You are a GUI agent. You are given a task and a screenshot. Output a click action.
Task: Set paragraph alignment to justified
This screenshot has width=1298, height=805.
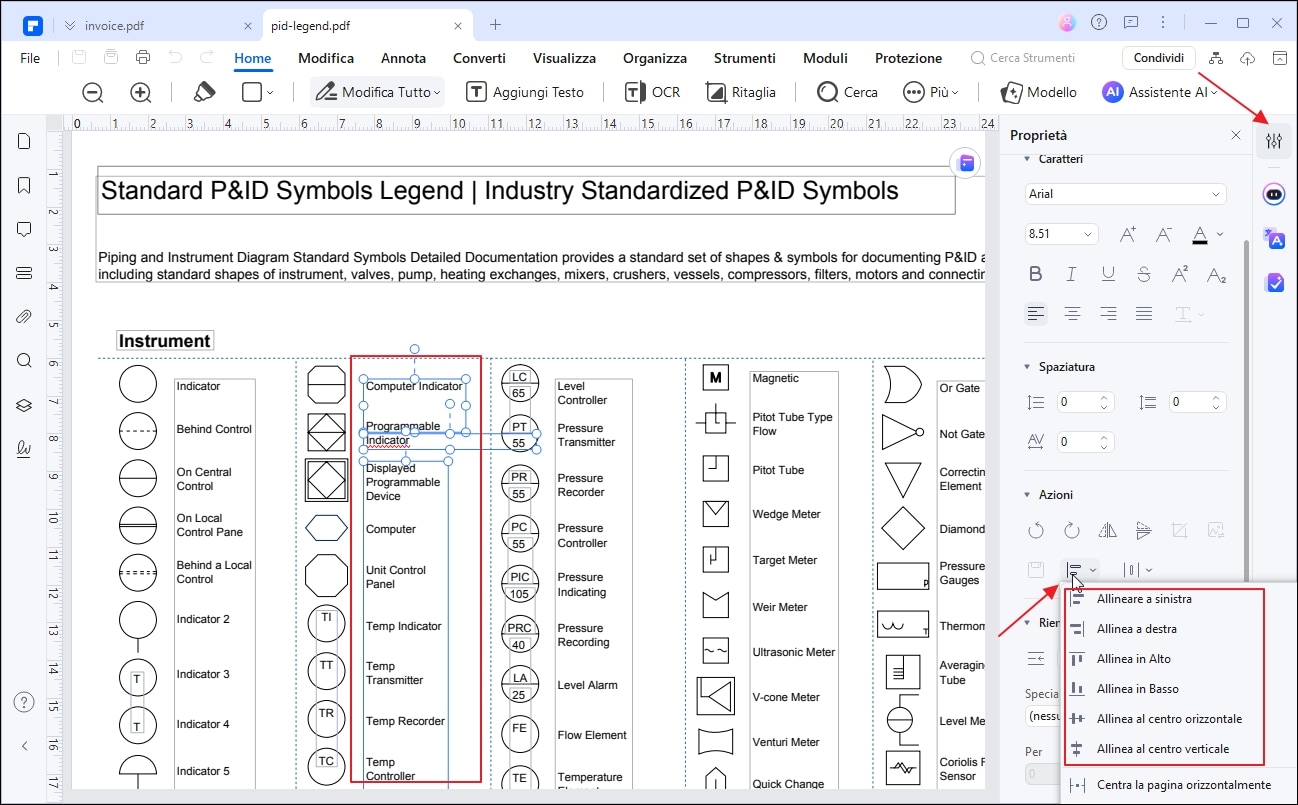tap(1144, 314)
